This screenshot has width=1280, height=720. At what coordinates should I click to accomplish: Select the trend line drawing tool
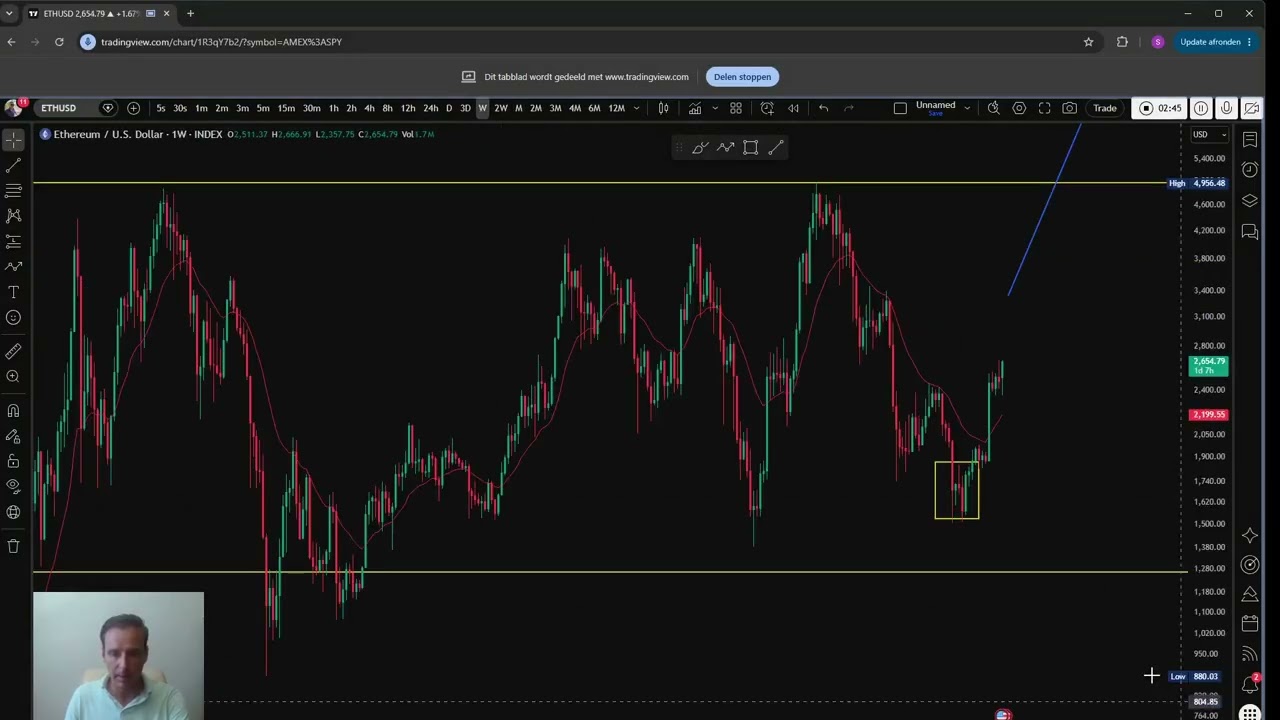click(13, 165)
